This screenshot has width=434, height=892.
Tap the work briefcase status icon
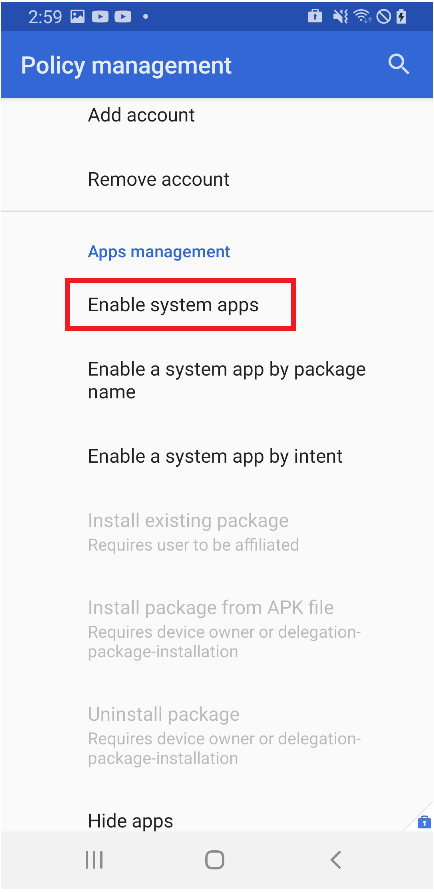[315, 16]
